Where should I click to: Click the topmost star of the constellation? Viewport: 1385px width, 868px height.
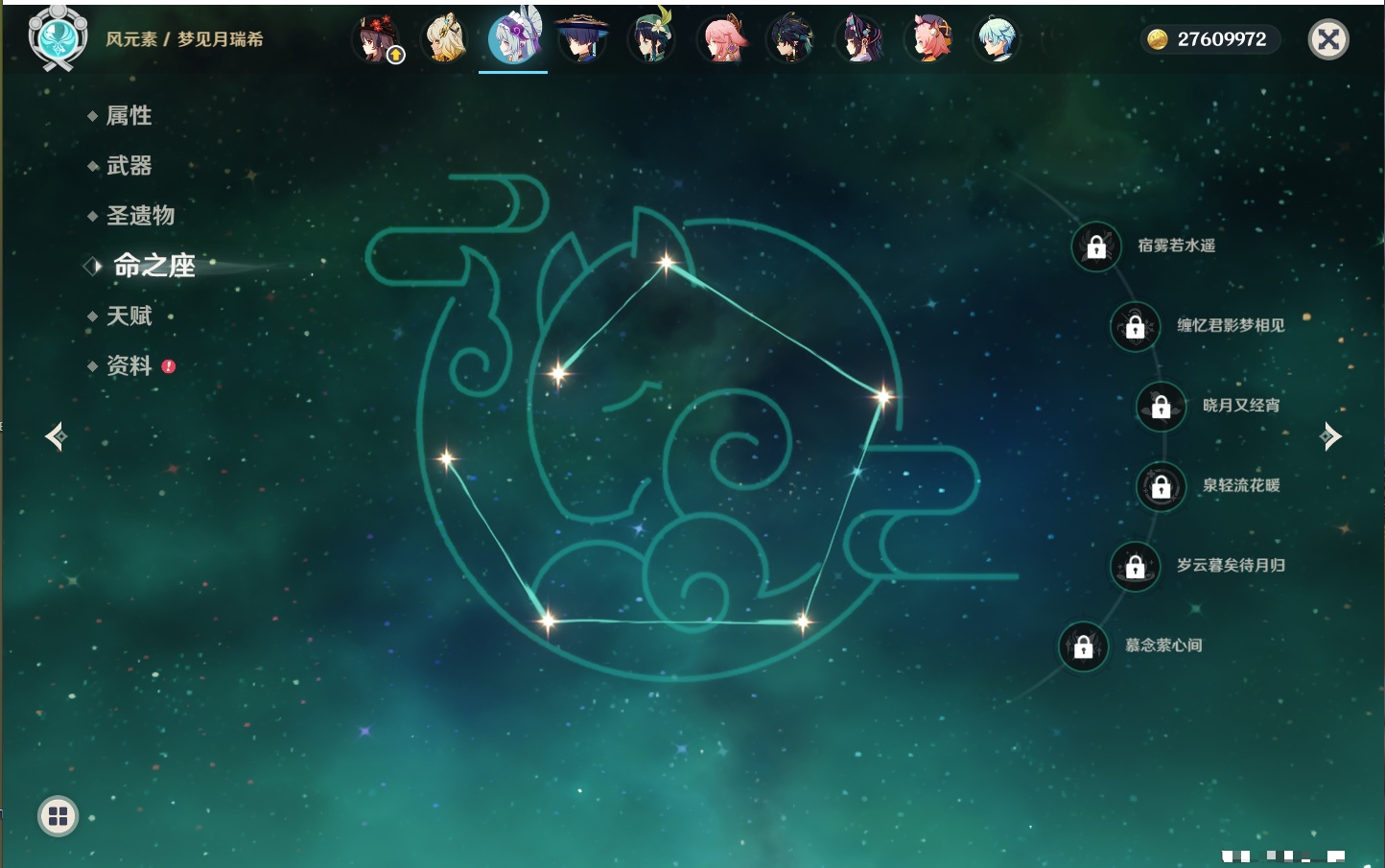pos(666,261)
